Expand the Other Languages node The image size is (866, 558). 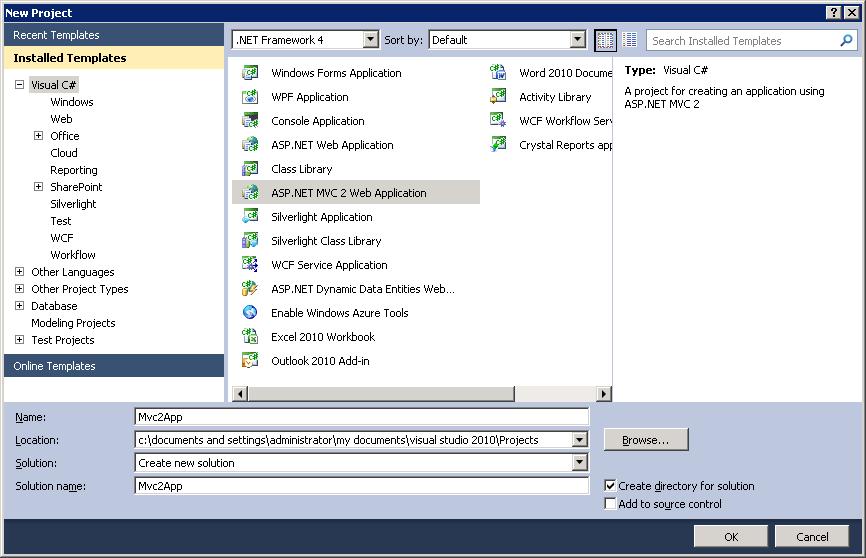tap(19, 271)
